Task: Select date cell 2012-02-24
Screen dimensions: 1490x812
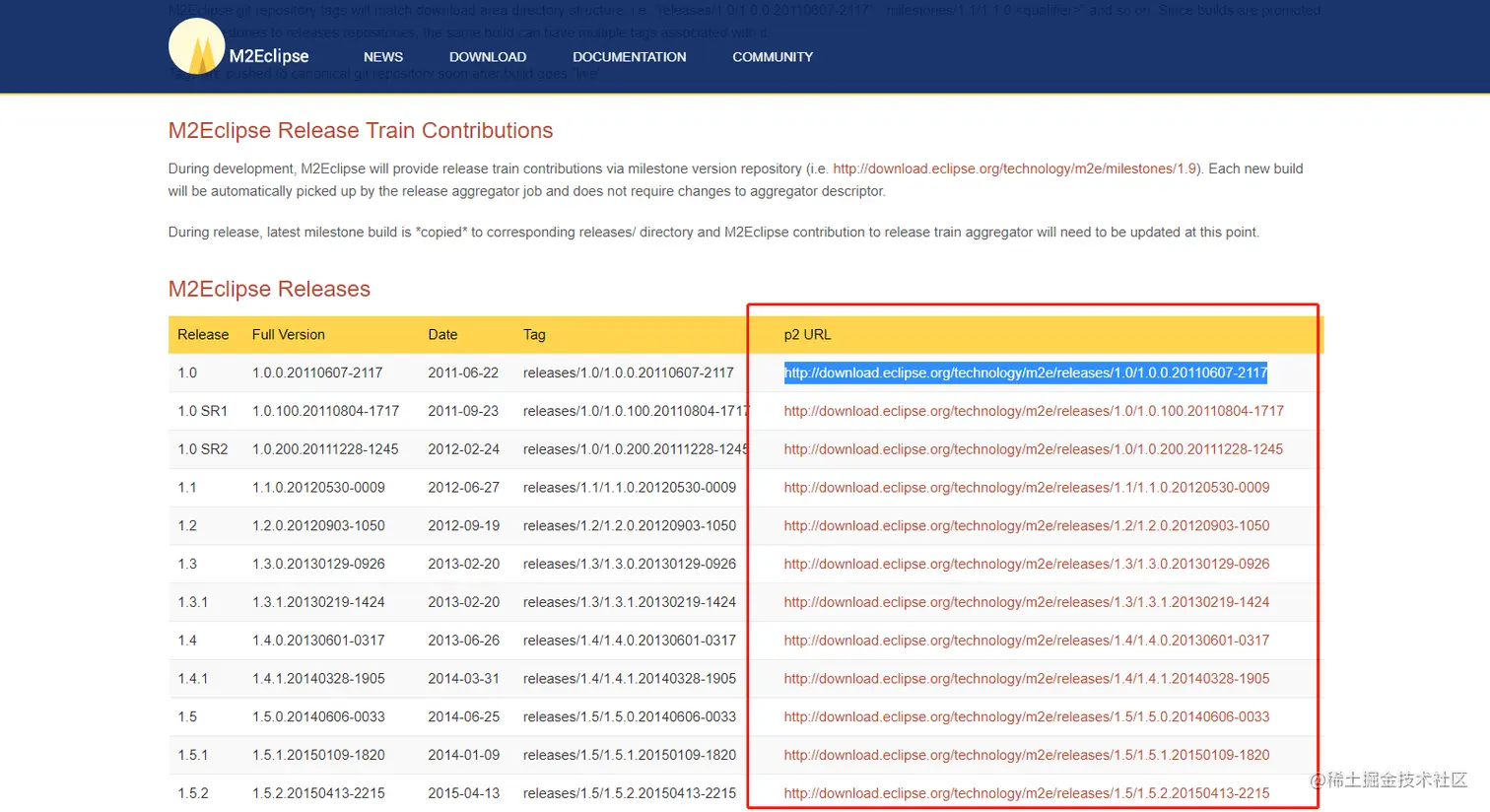Action: pos(463,449)
